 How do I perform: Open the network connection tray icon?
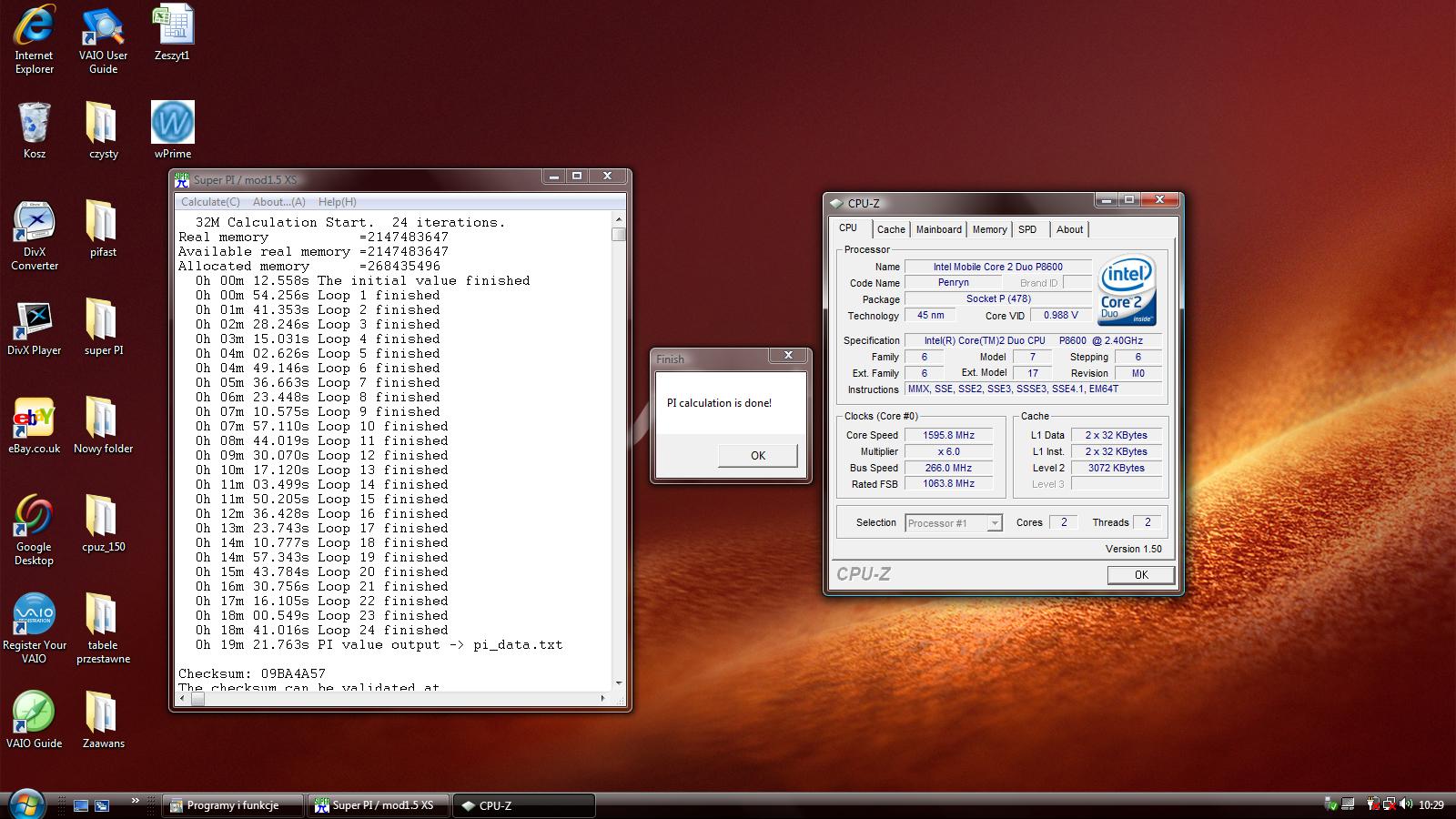(1389, 804)
